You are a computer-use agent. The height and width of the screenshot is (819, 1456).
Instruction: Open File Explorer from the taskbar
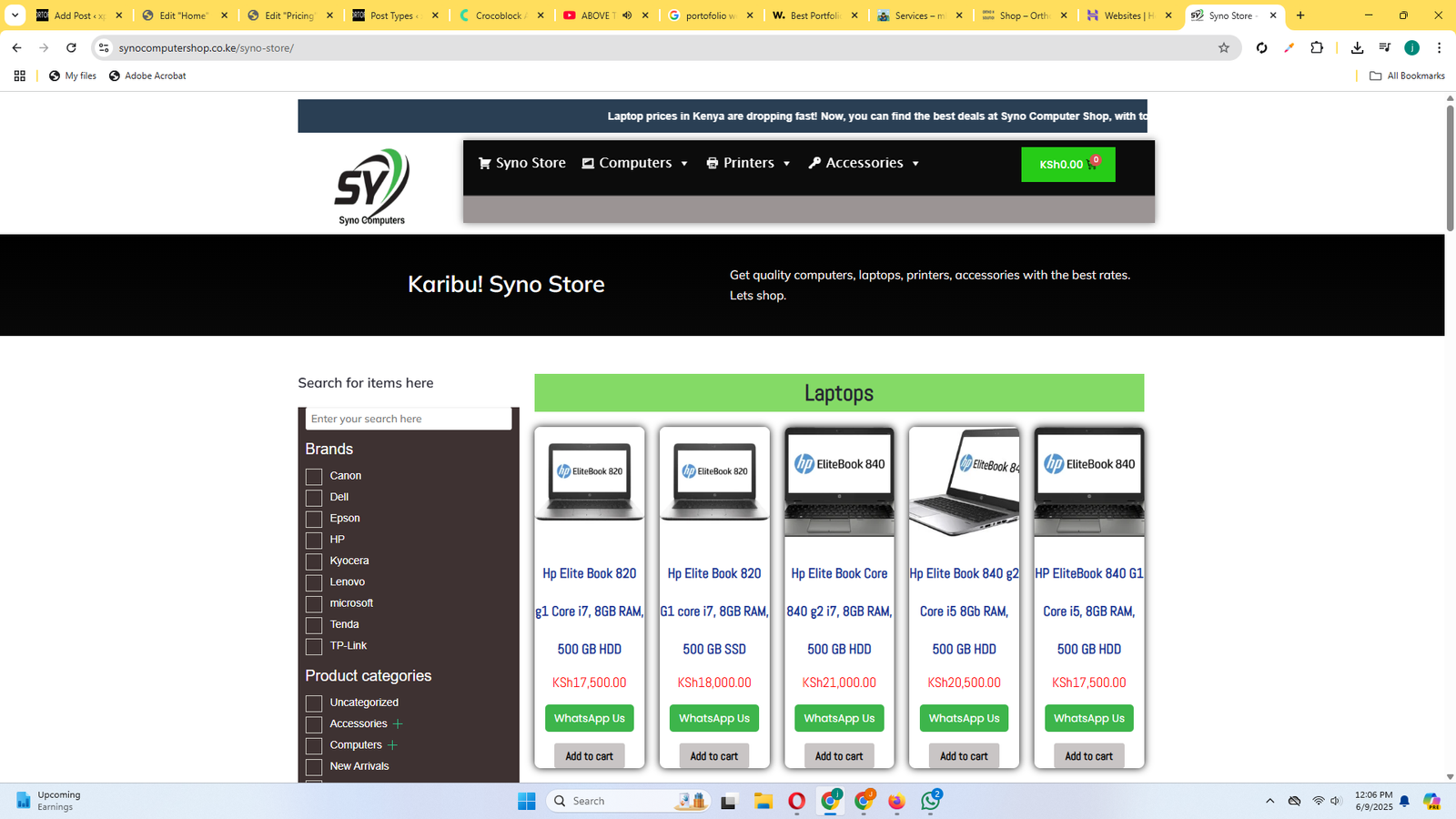763,801
